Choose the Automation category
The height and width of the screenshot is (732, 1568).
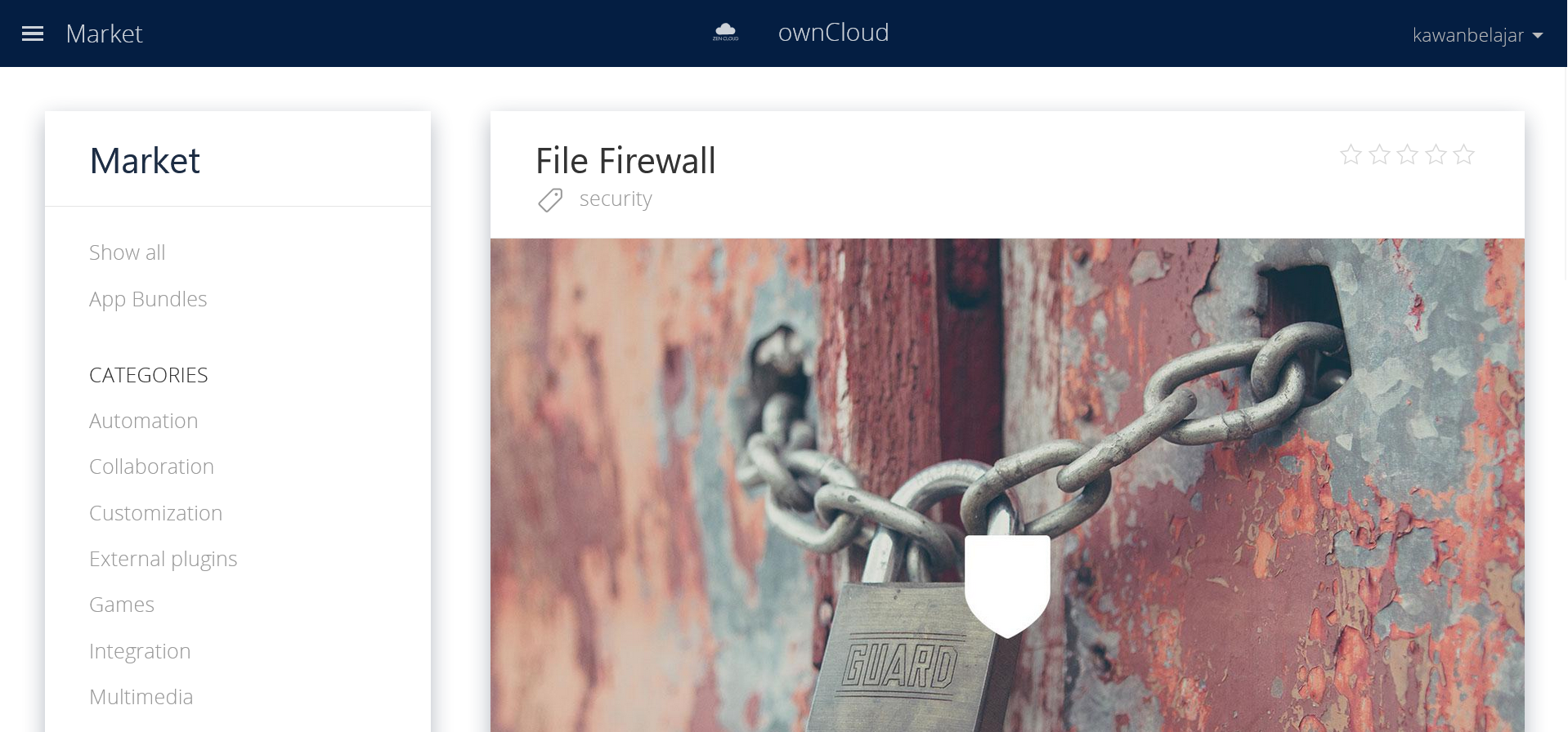coord(143,421)
